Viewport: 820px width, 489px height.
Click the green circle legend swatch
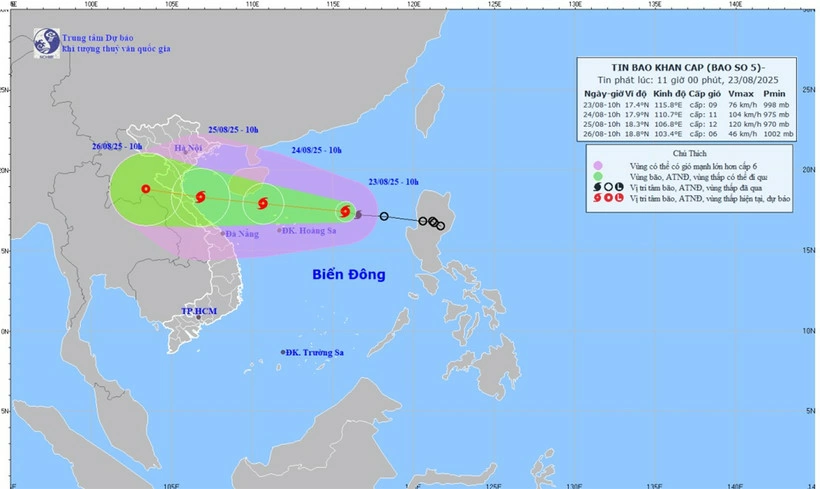[597, 177]
